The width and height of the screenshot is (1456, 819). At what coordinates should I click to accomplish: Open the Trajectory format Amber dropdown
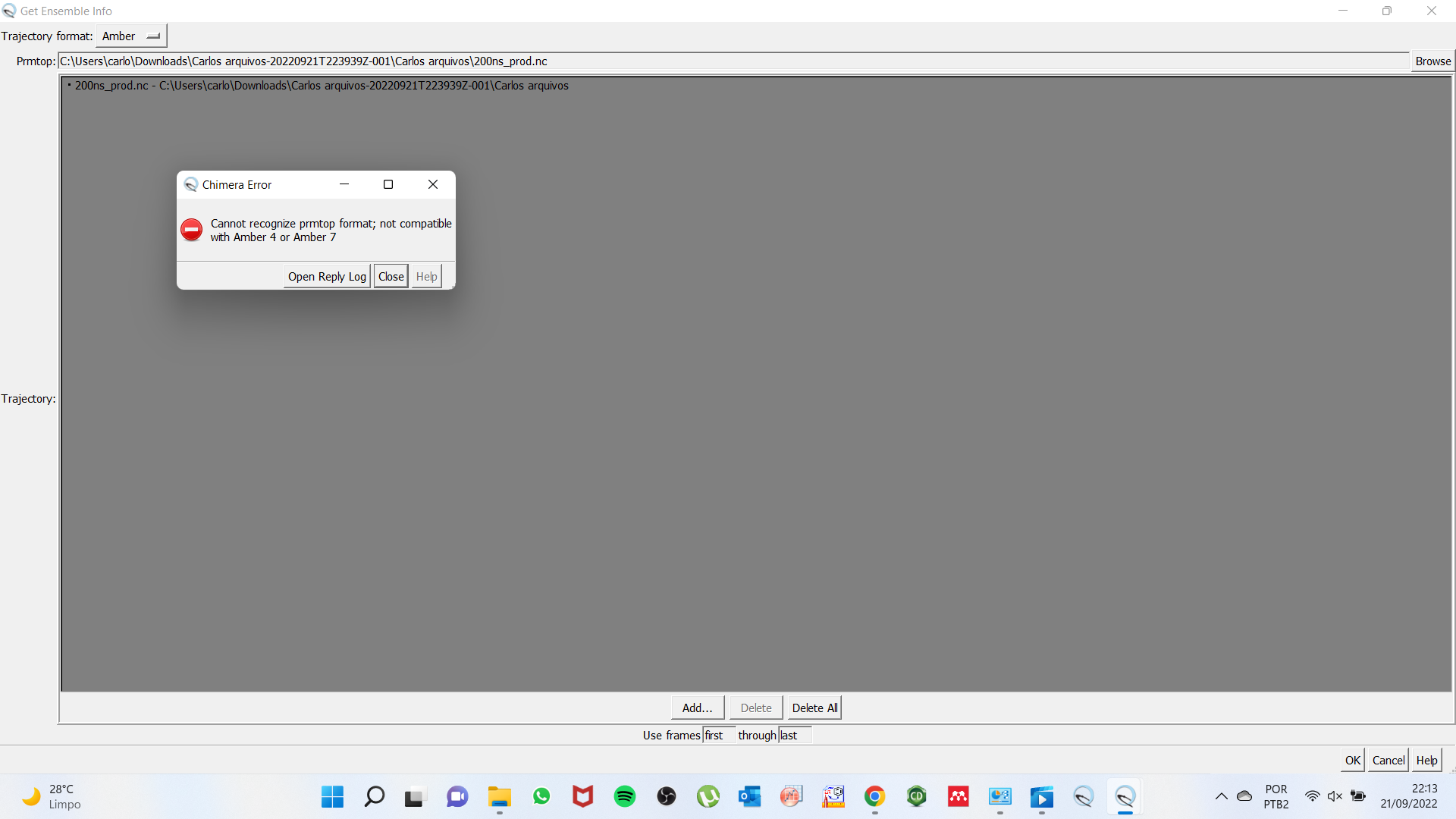click(x=131, y=36)
